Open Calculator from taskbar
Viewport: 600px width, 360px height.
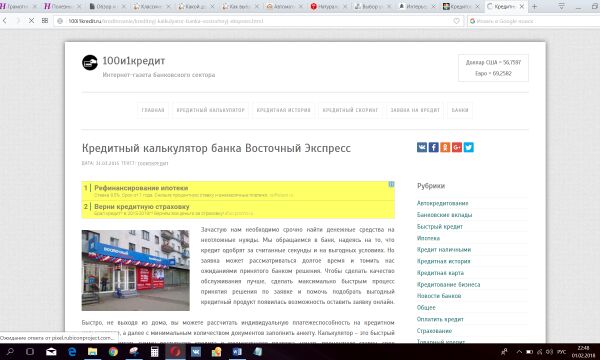pos(155,352)
